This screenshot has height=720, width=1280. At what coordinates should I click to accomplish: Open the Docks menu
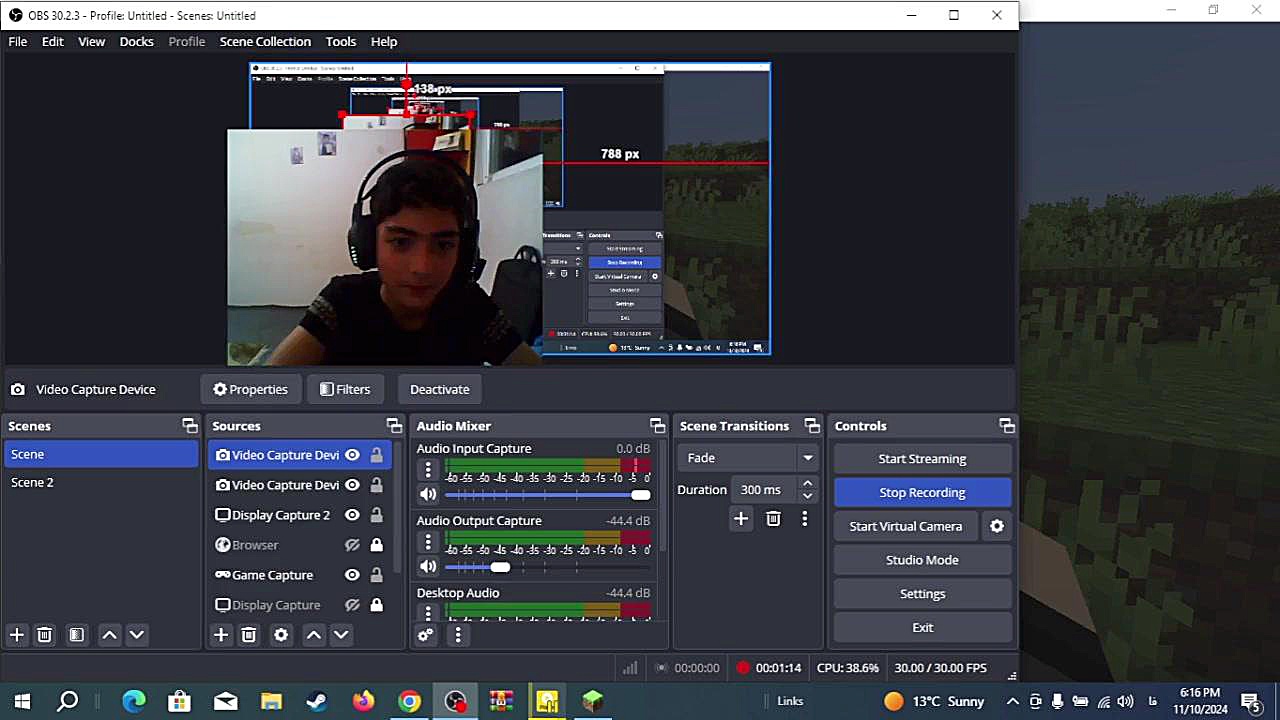pyautogui.click(x=137, y=41)
